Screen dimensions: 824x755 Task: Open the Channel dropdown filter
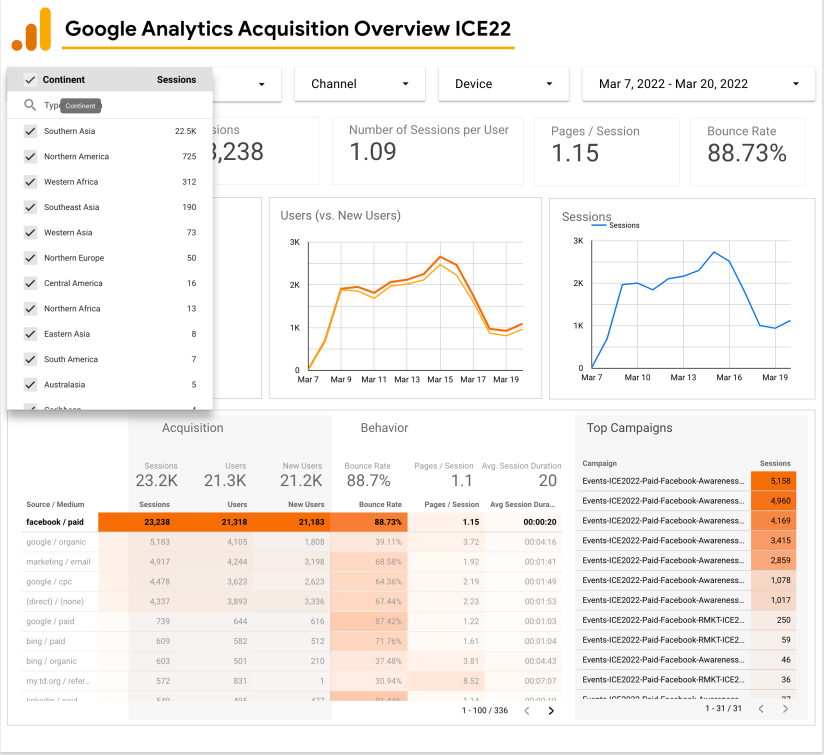point(359,84)
